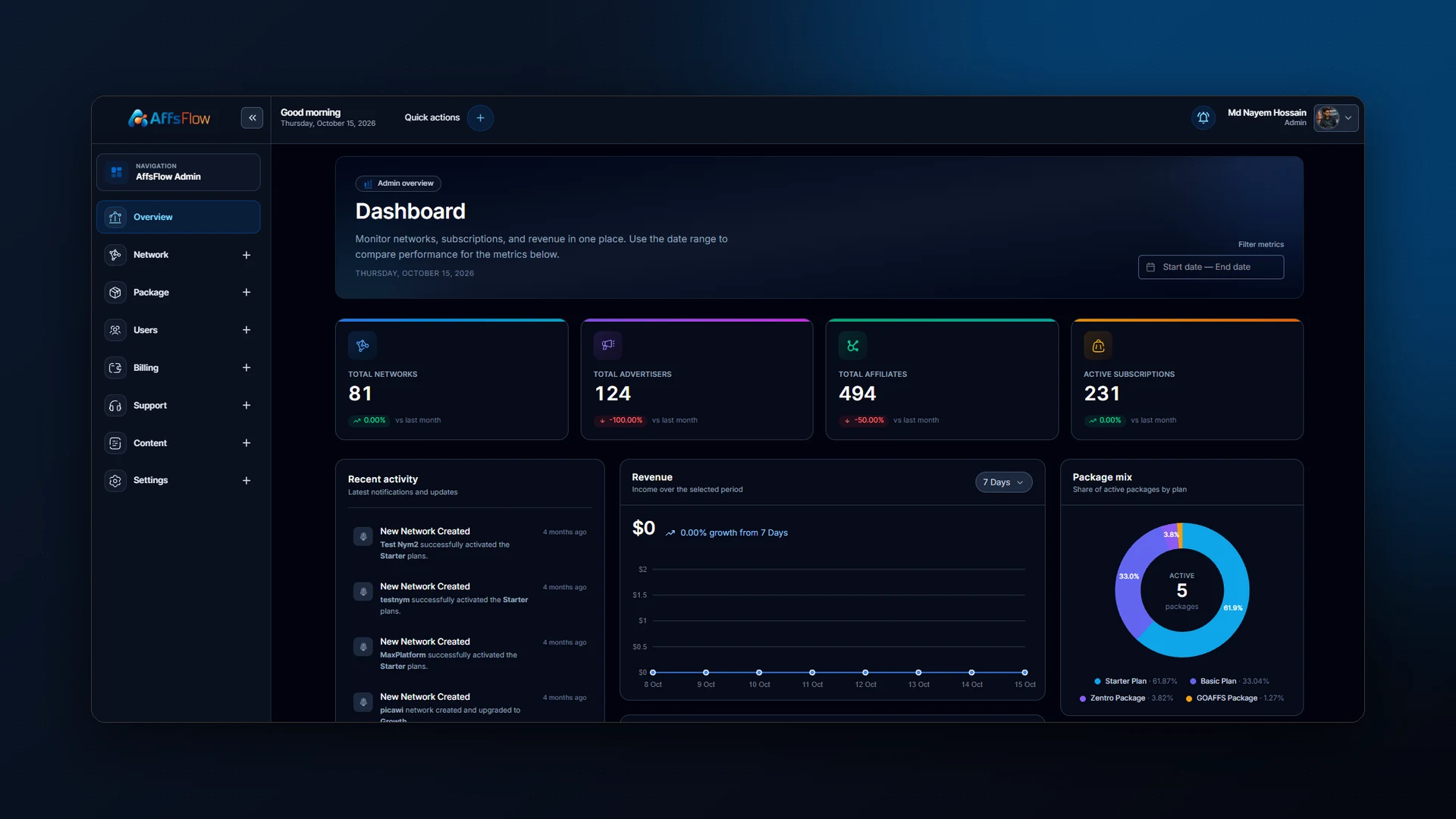
Task: Click the Content sidebar icon
Action: tap(115, 443)
